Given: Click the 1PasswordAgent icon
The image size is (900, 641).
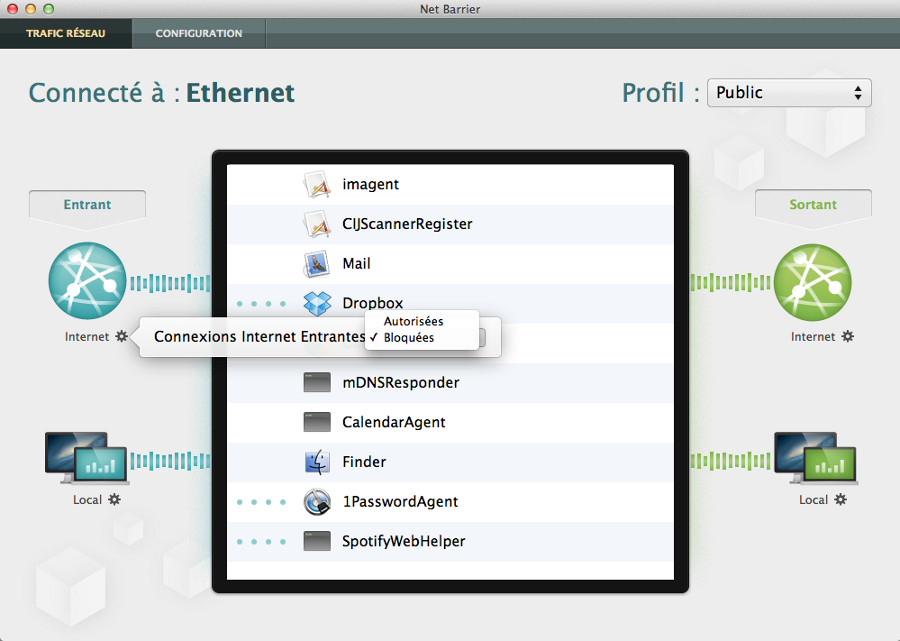Looking at the screenshot, I should [x=317, y=502].
